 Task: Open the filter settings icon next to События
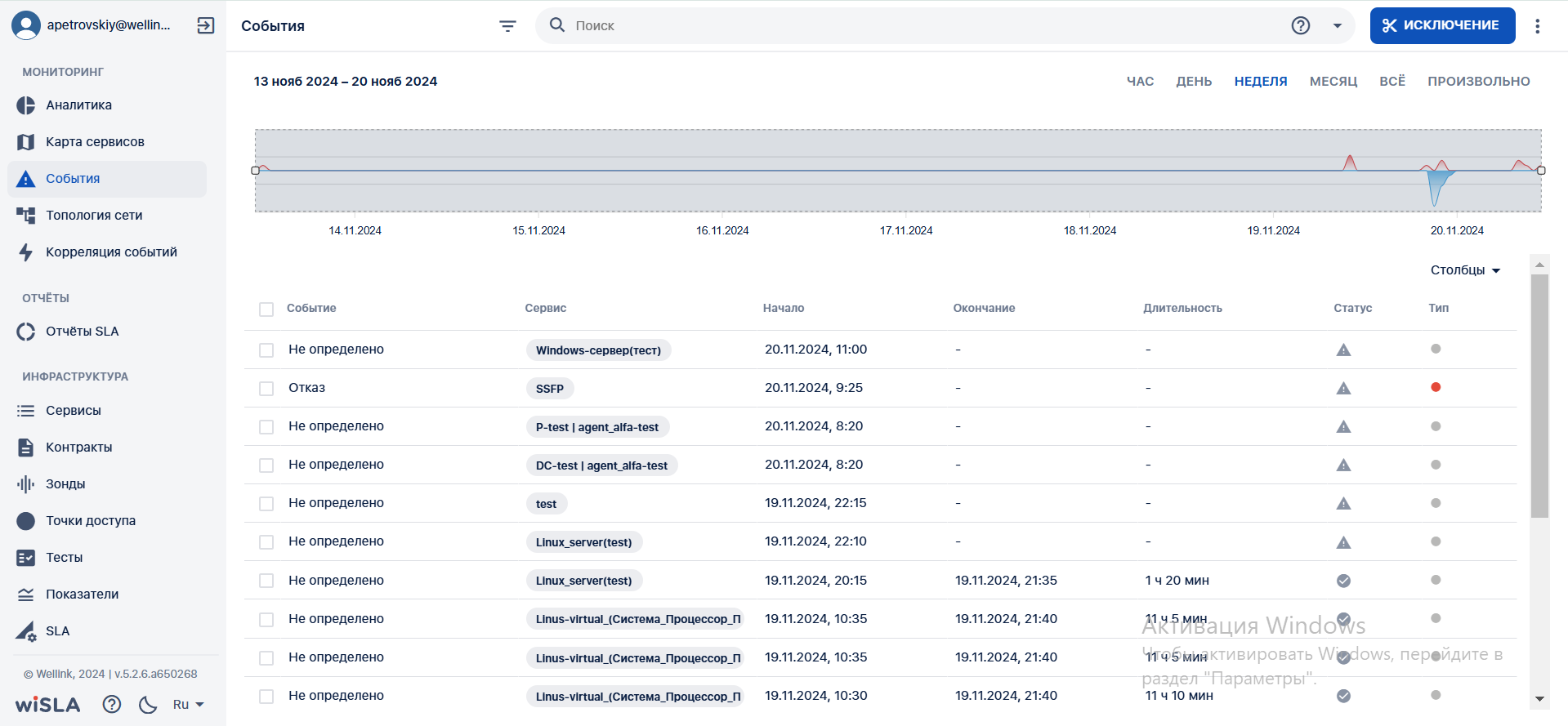(x=507, y=26)
